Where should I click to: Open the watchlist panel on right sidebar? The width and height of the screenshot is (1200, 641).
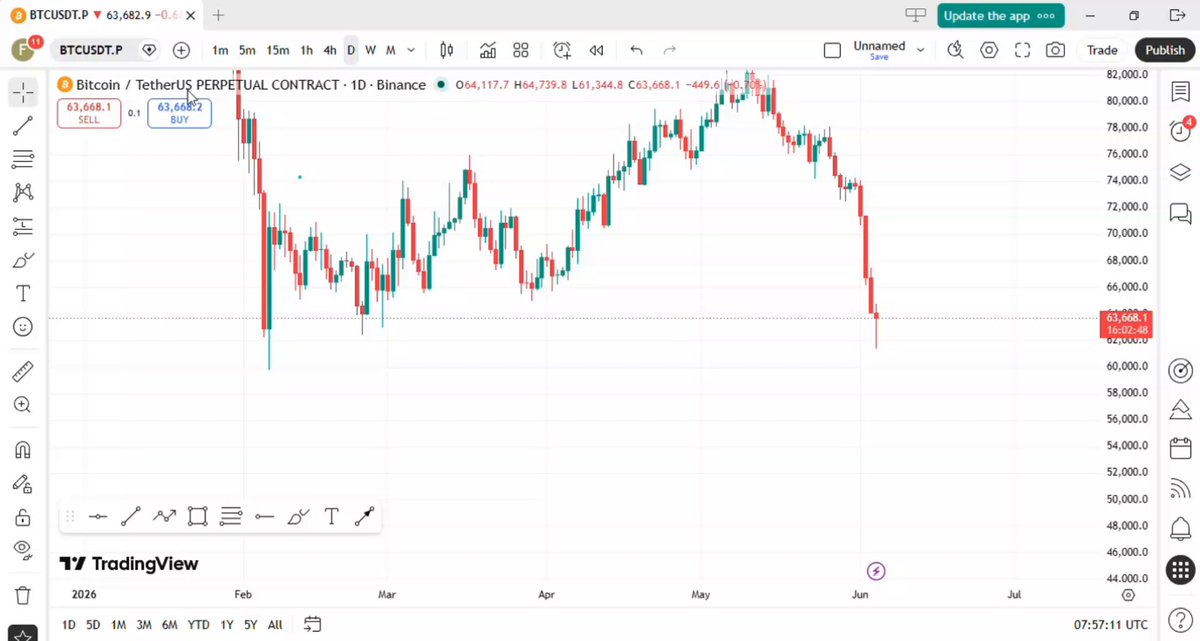tap(1180, 91)
